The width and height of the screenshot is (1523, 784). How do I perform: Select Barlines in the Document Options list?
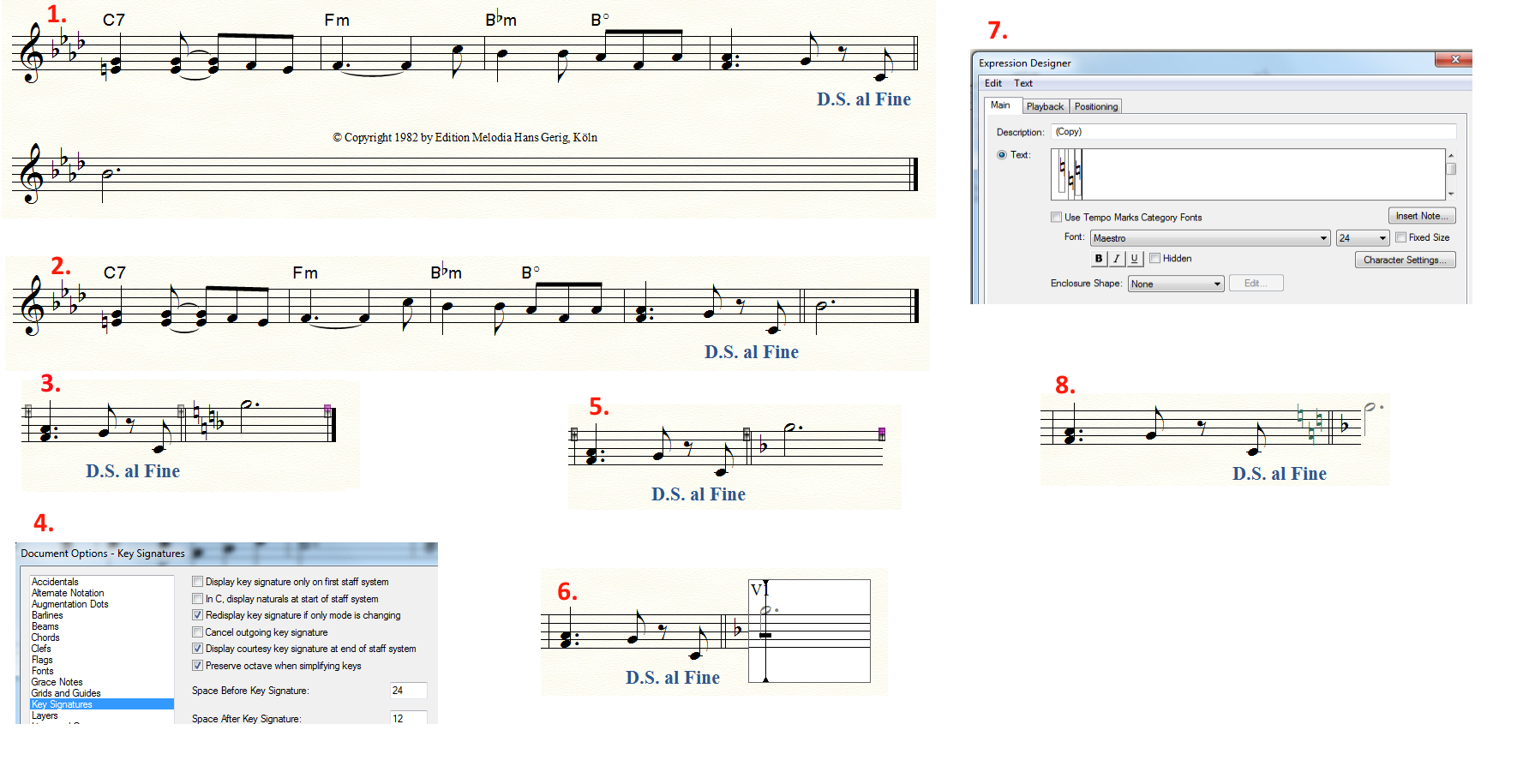click(47, 615)
